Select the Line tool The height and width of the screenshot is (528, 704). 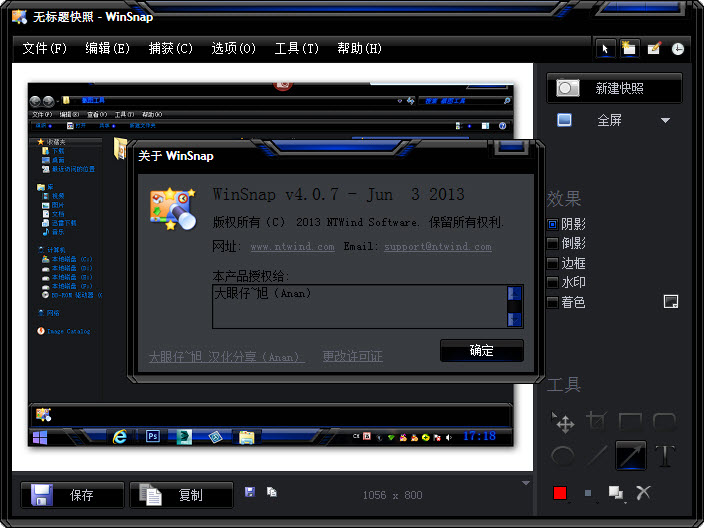[x=596, y=456]
